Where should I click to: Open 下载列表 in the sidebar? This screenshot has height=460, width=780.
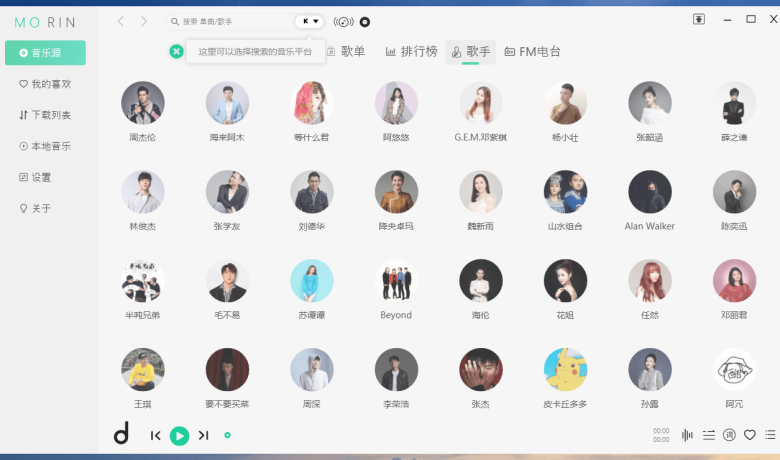click(x=45, y=115)
